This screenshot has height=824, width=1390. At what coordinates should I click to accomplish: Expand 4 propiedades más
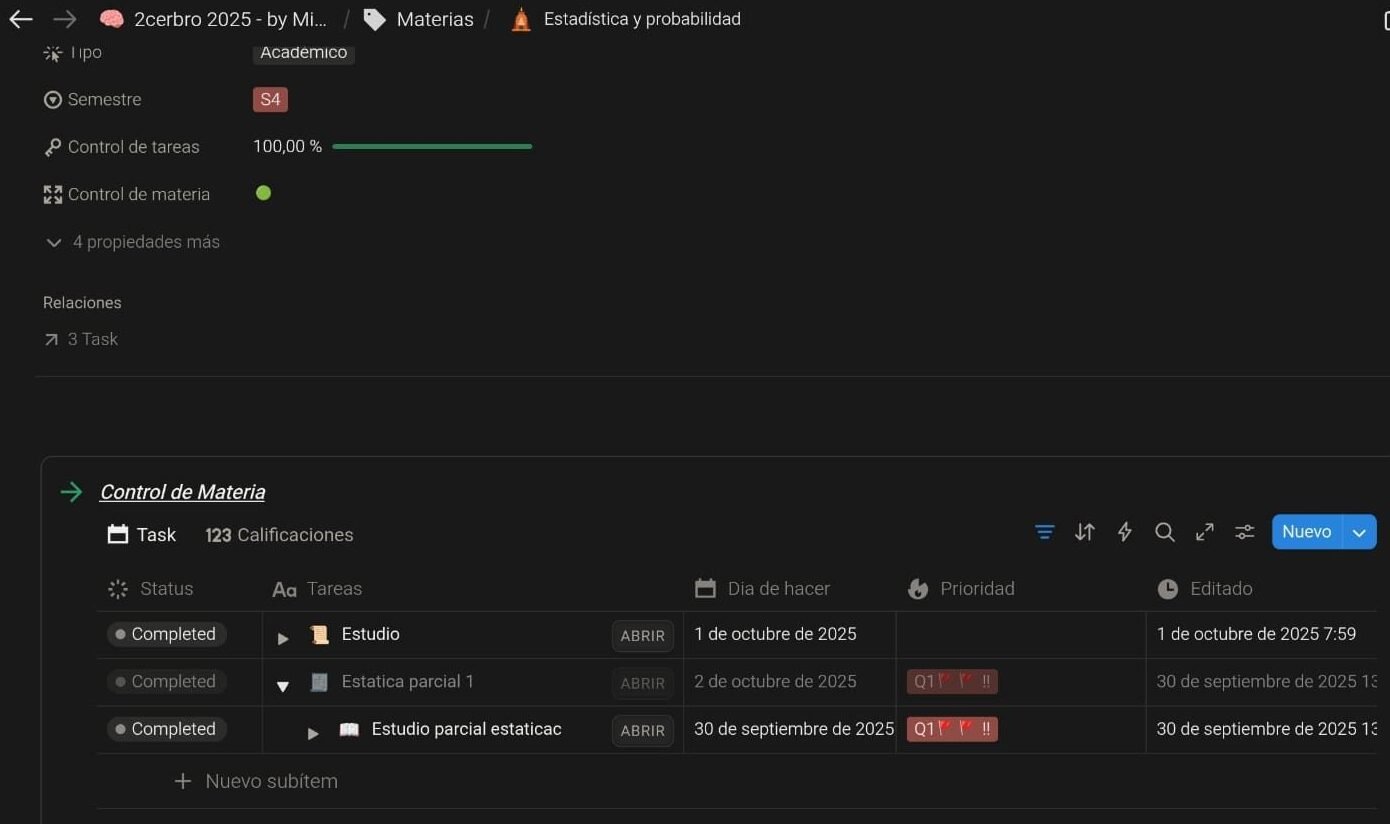point(133,242)
